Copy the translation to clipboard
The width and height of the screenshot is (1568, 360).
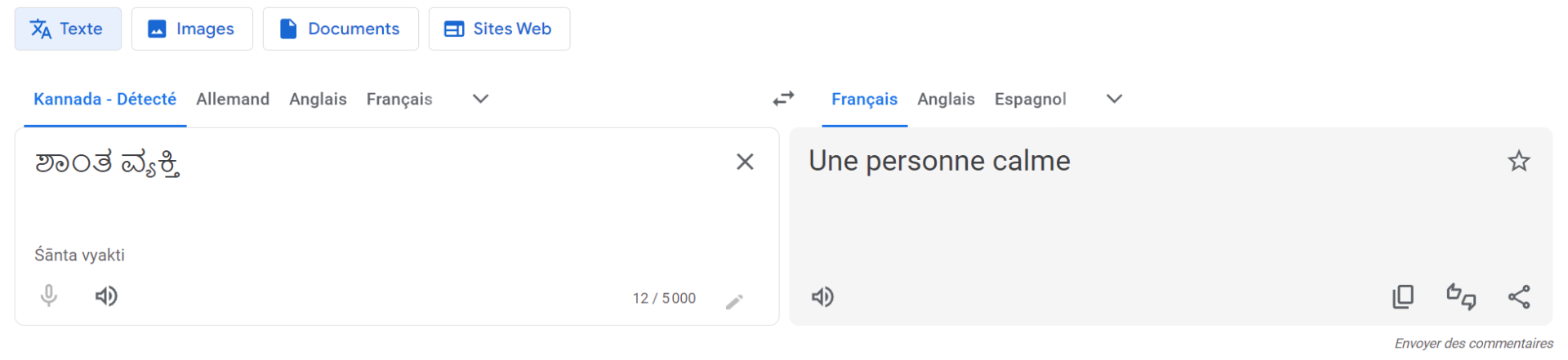[x=1403, y=296]
